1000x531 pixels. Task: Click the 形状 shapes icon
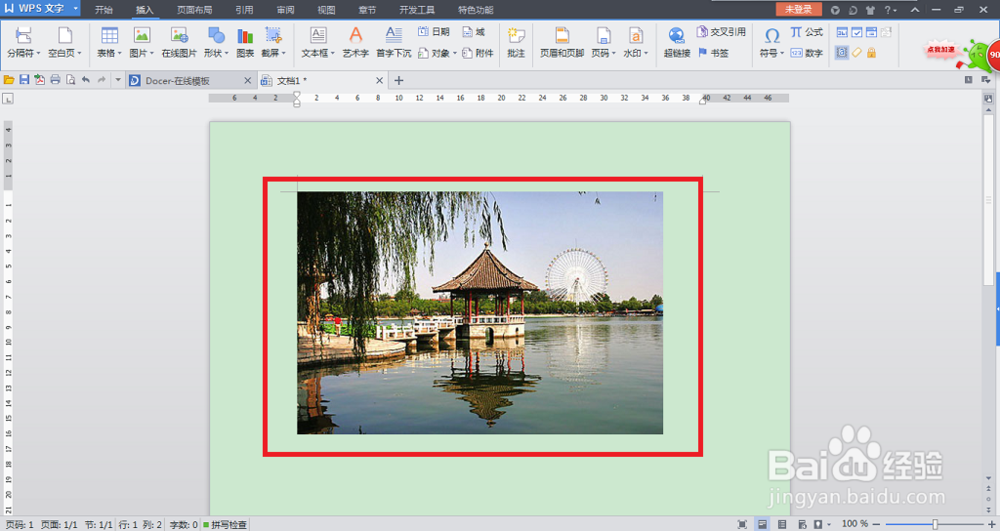(x=216, y=36)
